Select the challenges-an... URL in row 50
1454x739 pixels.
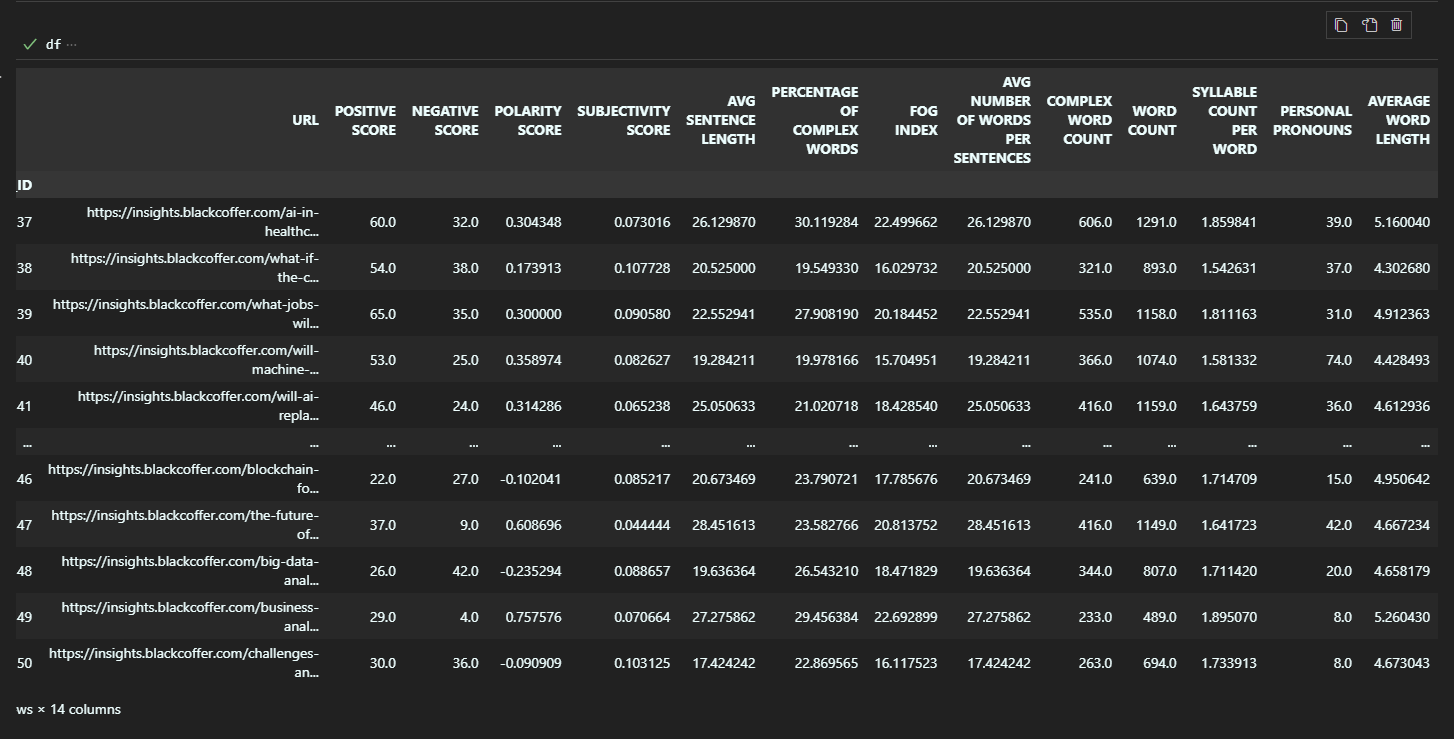[184, 663]
